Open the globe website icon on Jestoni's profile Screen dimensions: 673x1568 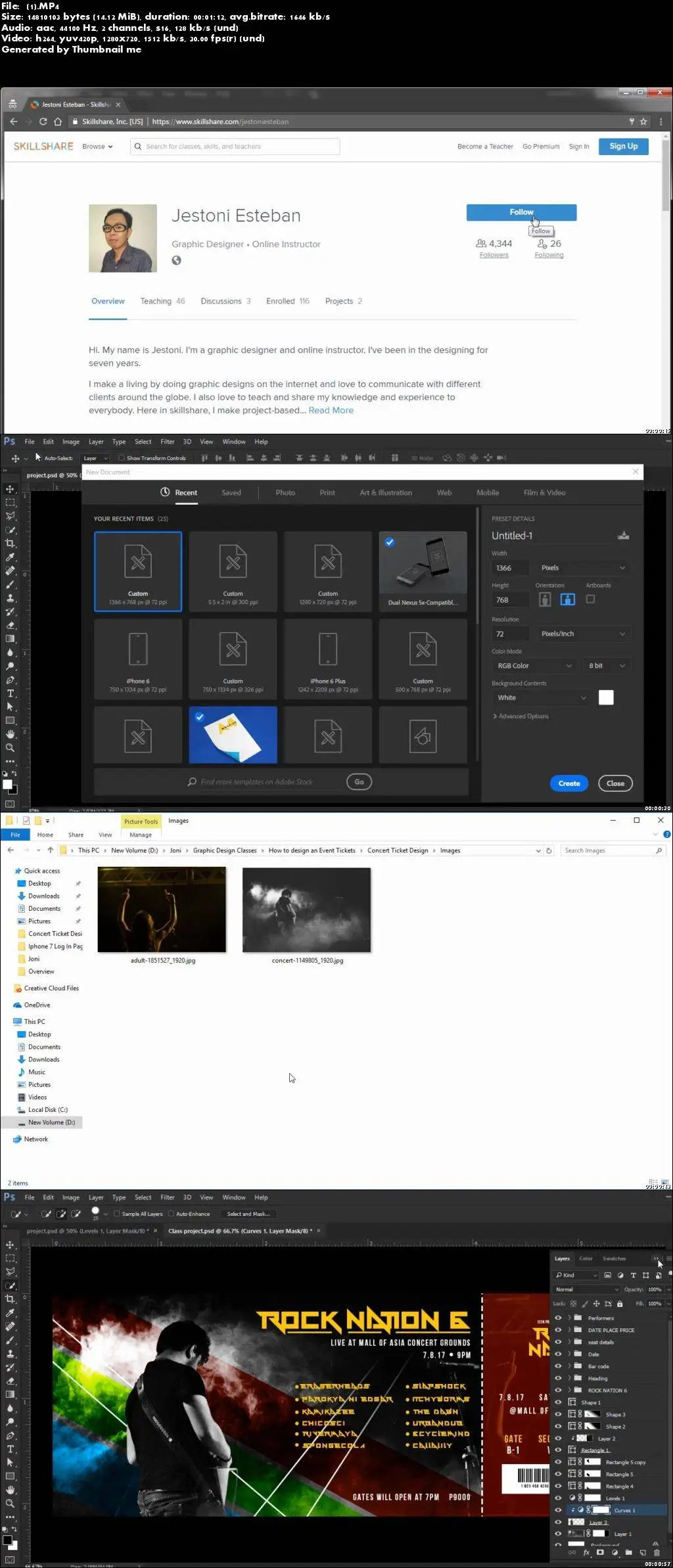coord(176,260)
